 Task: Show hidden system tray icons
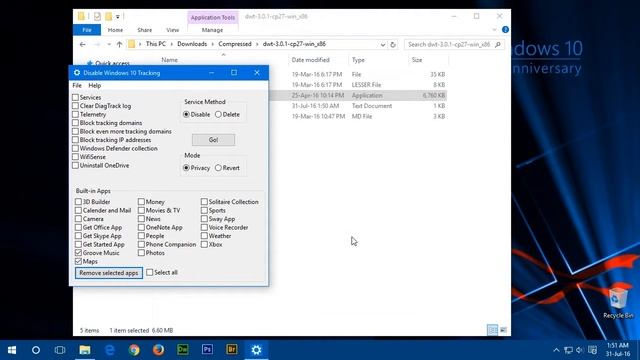tap(556, 350)
